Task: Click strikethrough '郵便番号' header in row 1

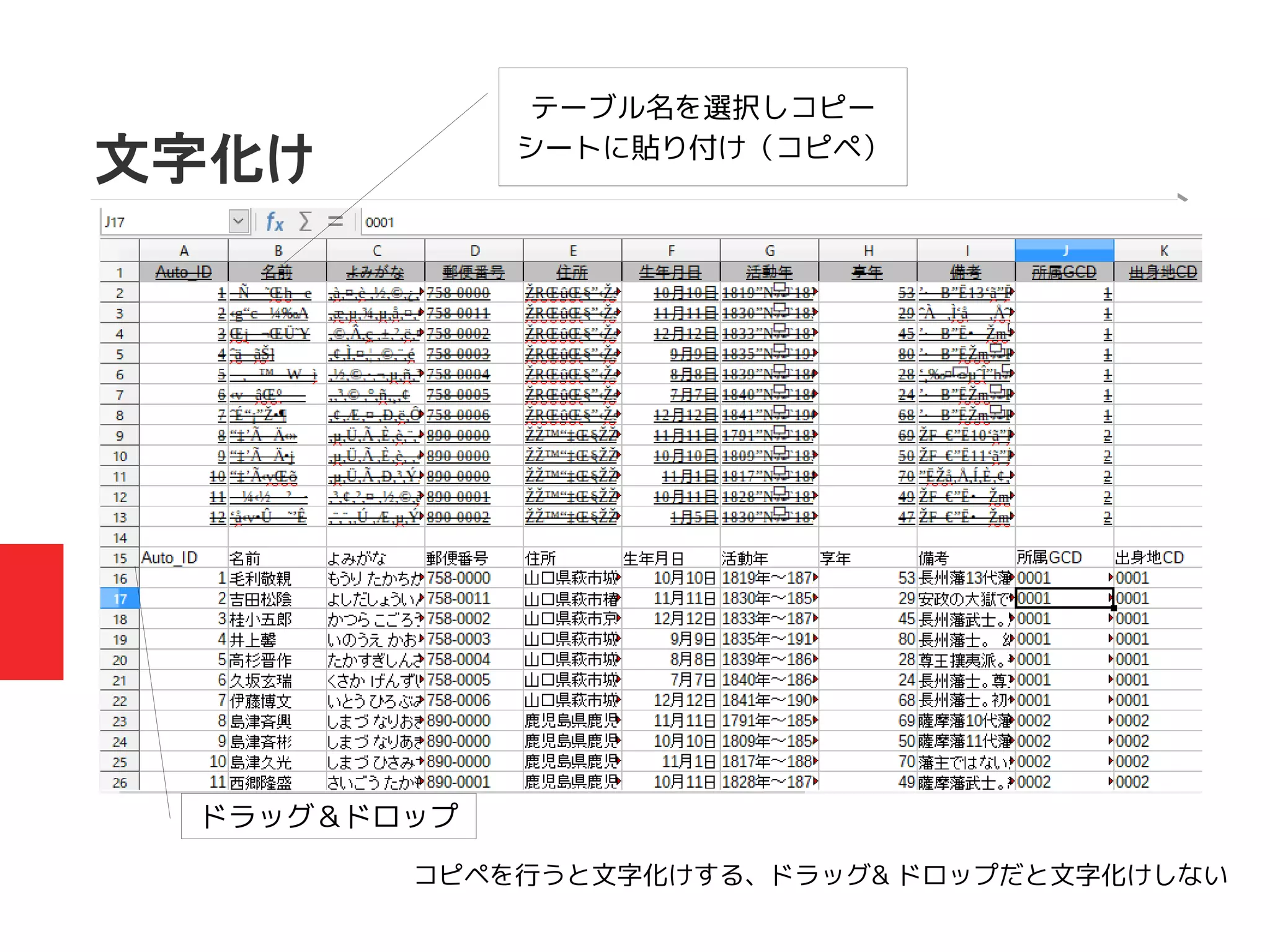Action: pyautogui.click(x=474, y=272)
